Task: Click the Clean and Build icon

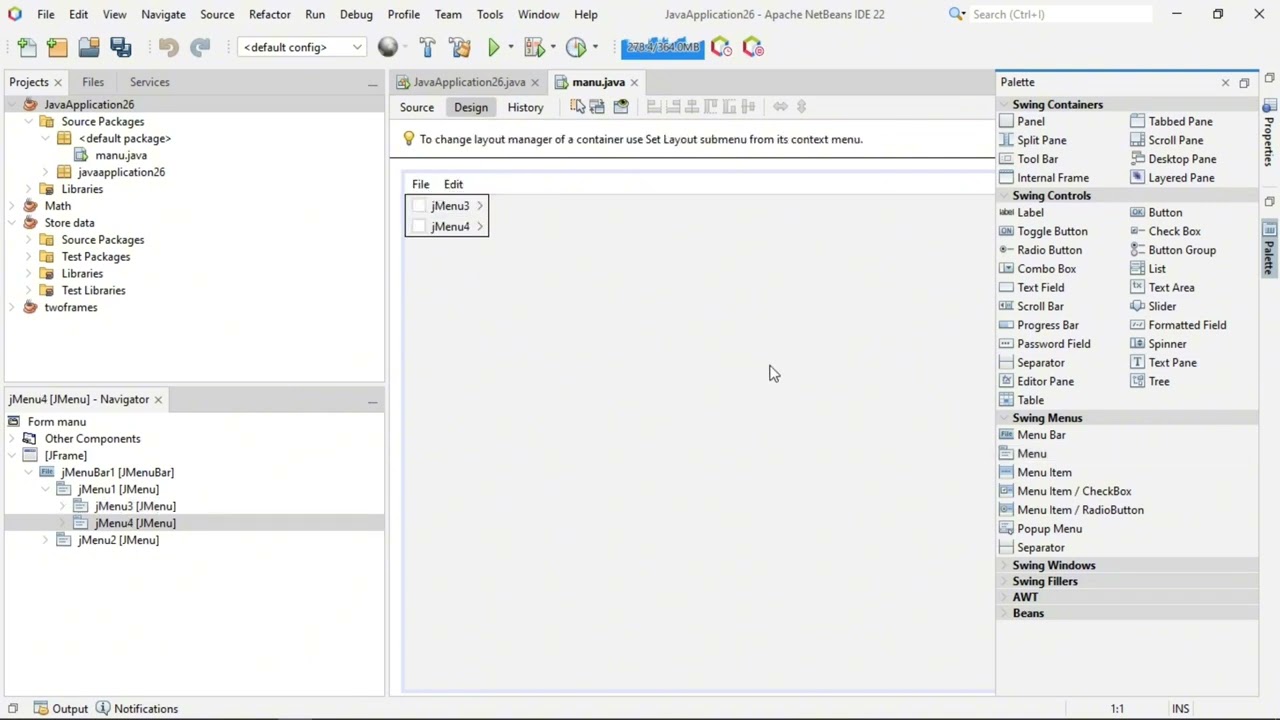Action: click(460, 47)
